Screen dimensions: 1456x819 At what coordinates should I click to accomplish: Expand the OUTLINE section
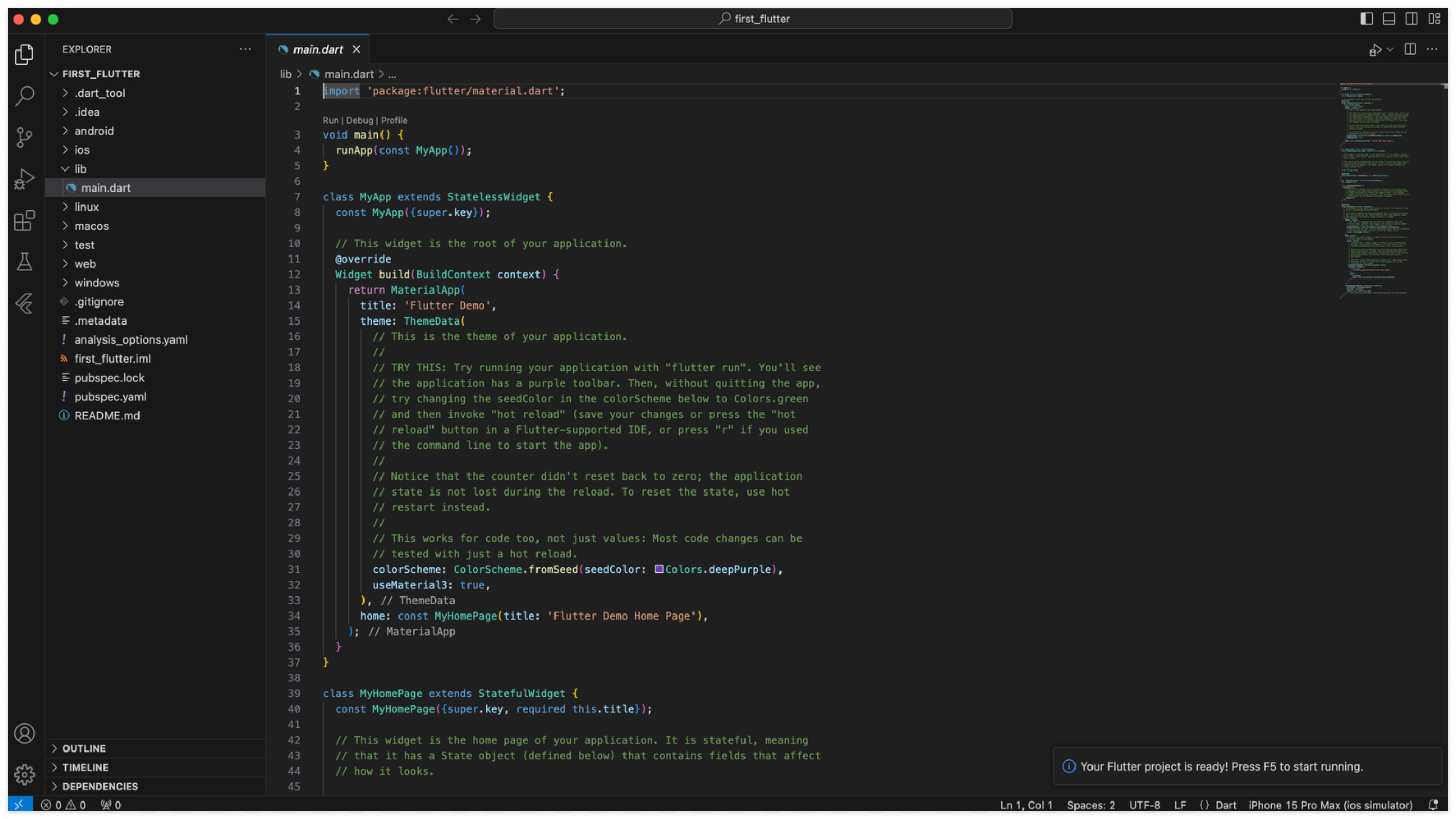pyautogui.click(x=83, y=748)
